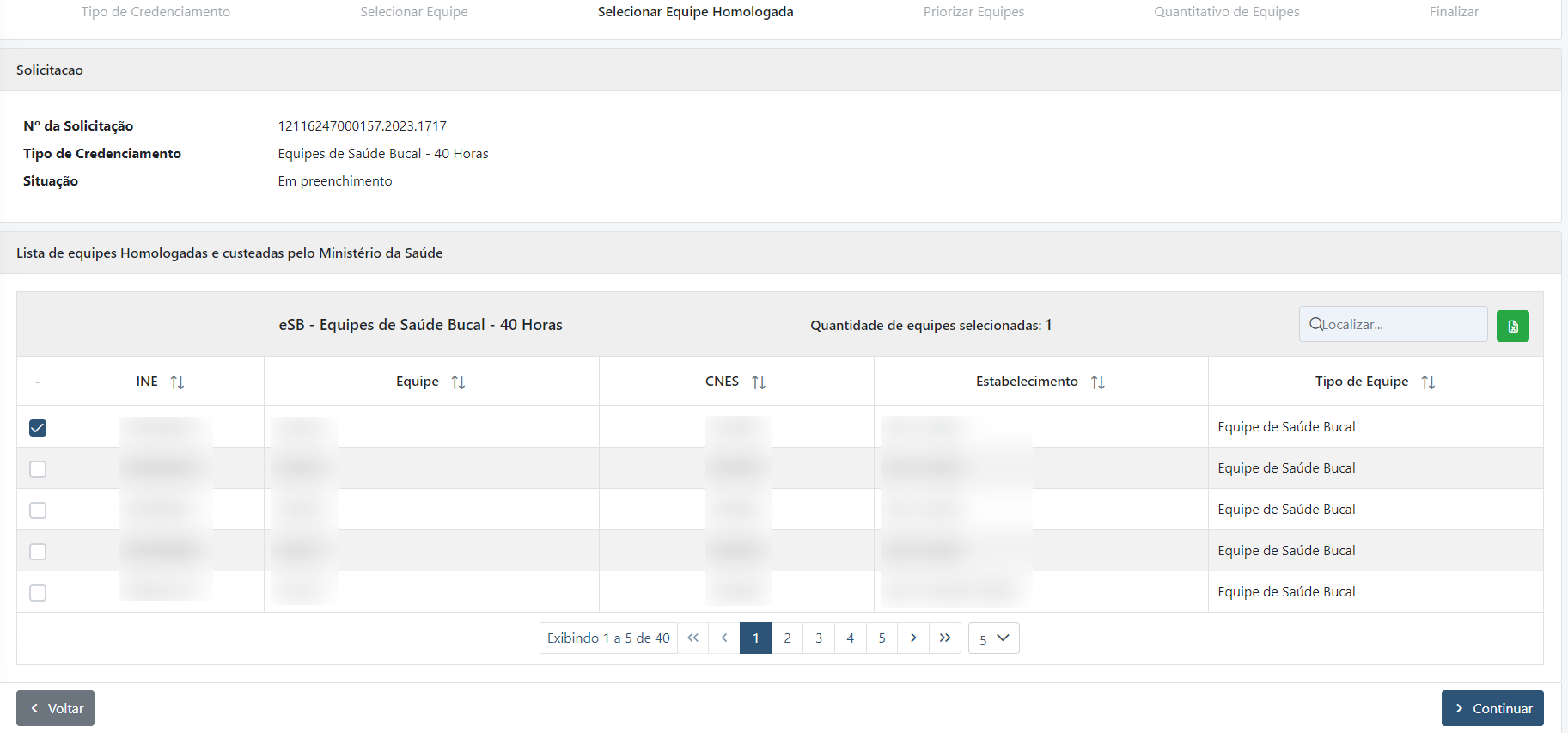Click the search magnifier icon in Localizar
The image size is (1568, 733).
tap(1315, 324)
